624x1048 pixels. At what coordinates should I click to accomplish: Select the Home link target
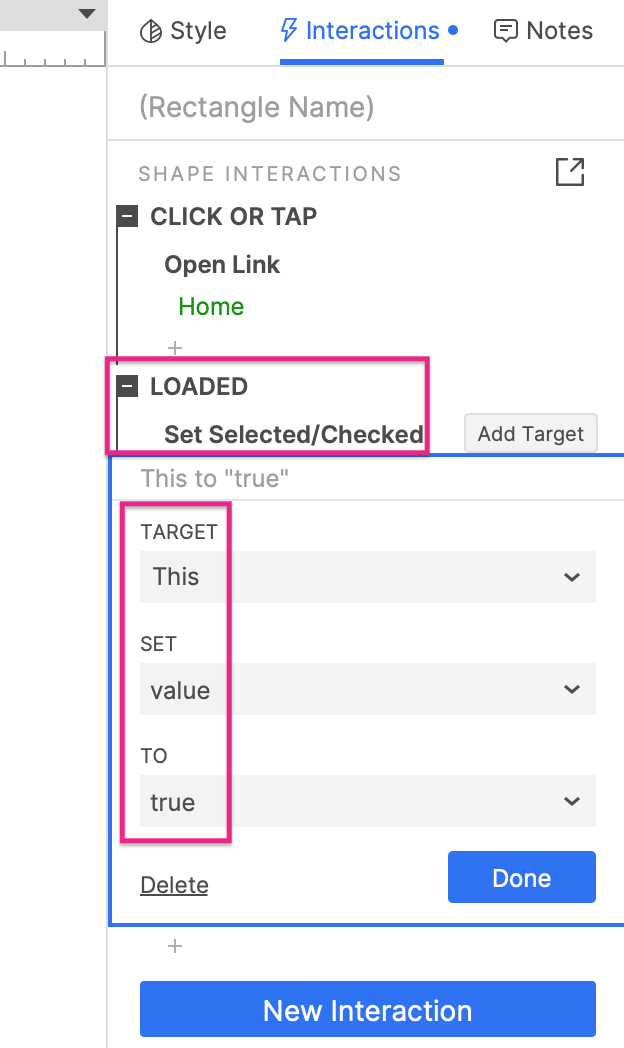click(x=211, y=307)
